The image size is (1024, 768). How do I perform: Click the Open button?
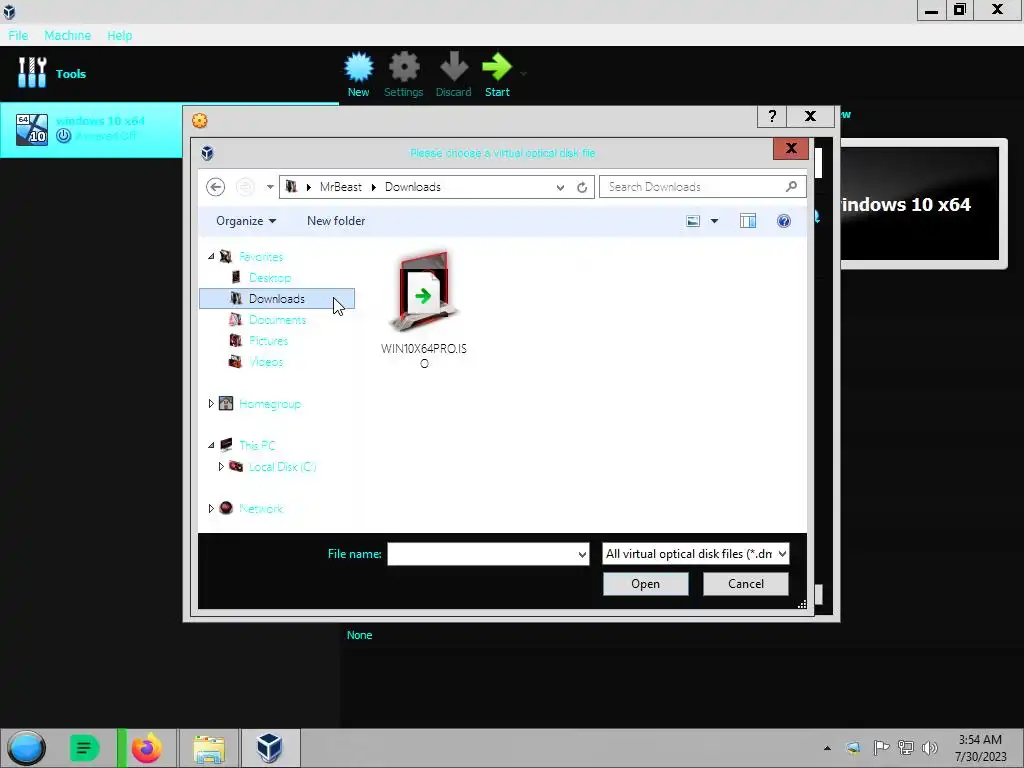click(x=645, y=584)
